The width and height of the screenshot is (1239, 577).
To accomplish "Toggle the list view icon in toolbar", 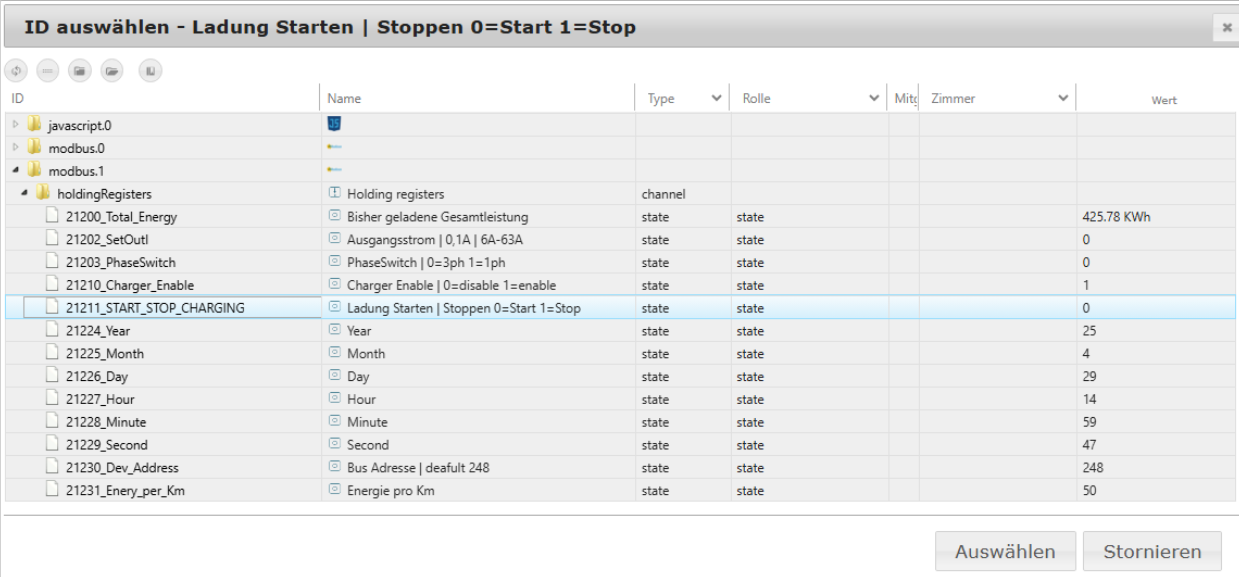I will [47, 70].
